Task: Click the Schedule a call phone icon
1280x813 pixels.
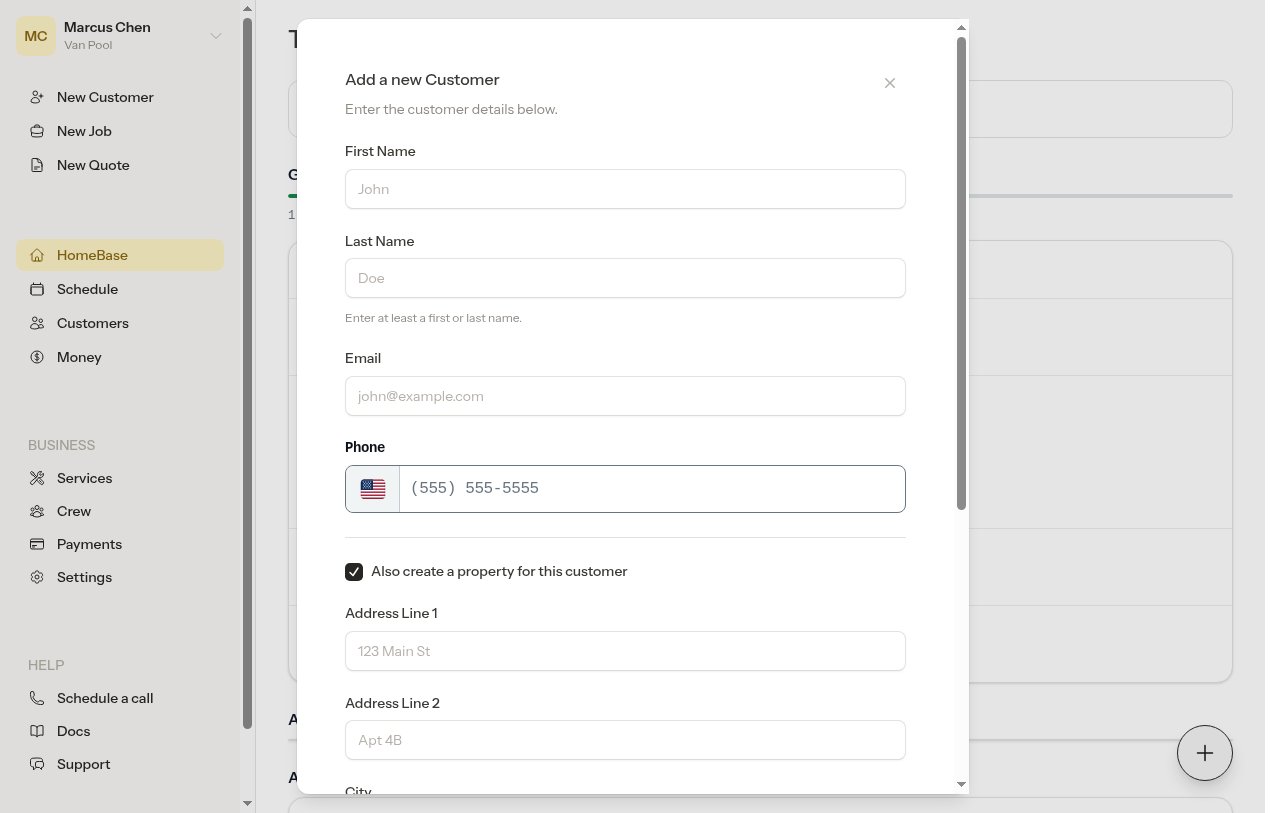Action: click(37, 698)
